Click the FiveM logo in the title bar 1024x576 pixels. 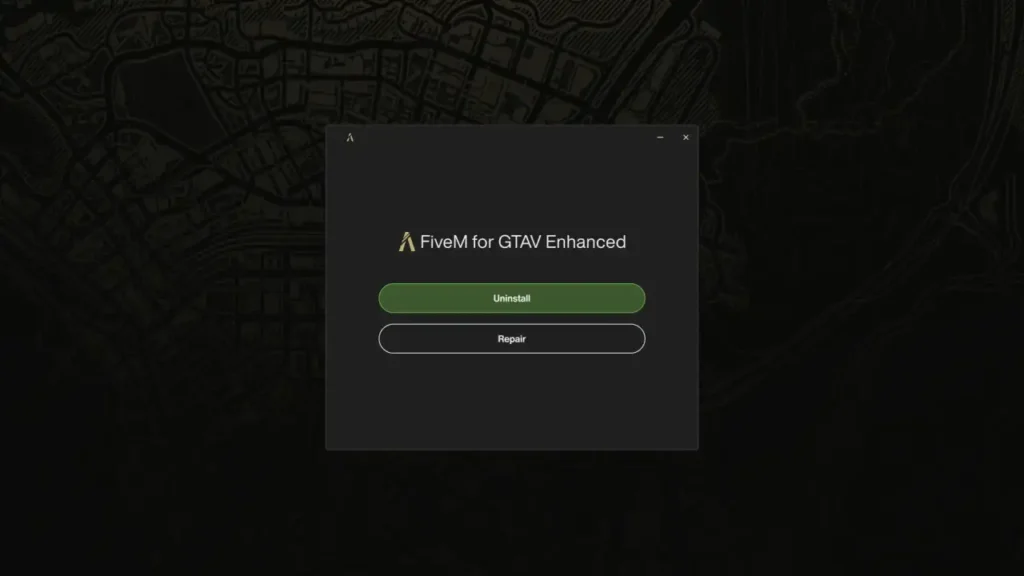click(x=350, y=137)
